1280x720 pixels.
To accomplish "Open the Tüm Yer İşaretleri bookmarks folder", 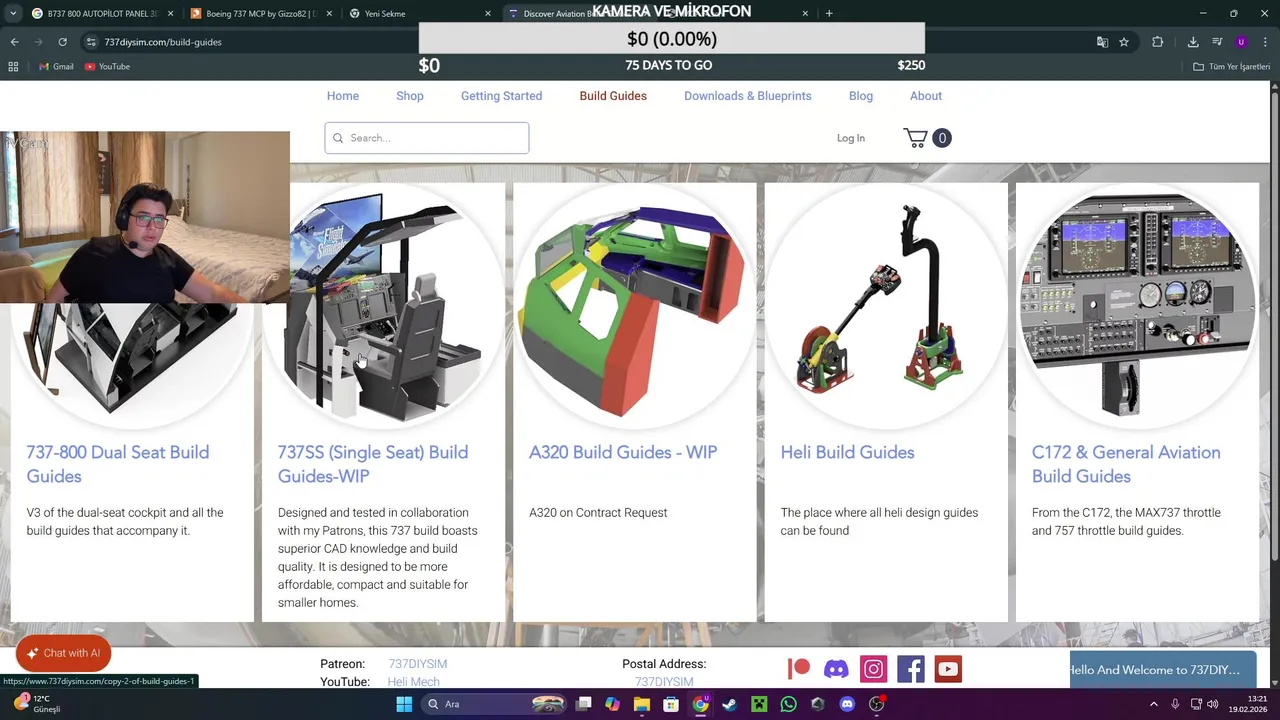I will point(1232,66).
